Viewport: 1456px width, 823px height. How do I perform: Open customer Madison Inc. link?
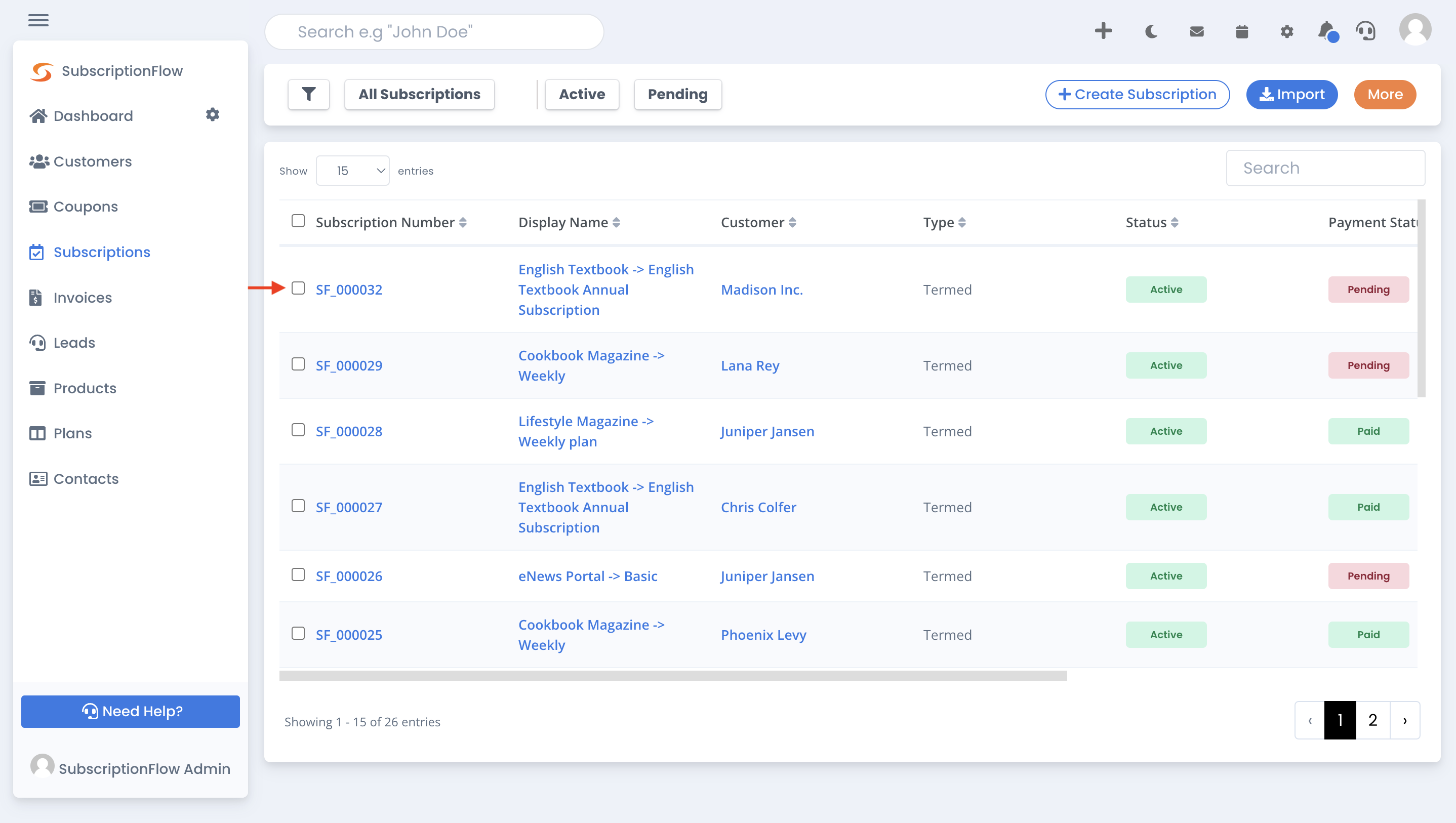(761, 290)
